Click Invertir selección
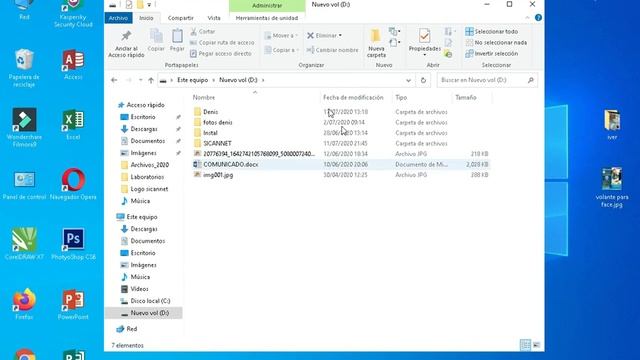The height and width of the screenshot is (360, 640). coord(492,53)
